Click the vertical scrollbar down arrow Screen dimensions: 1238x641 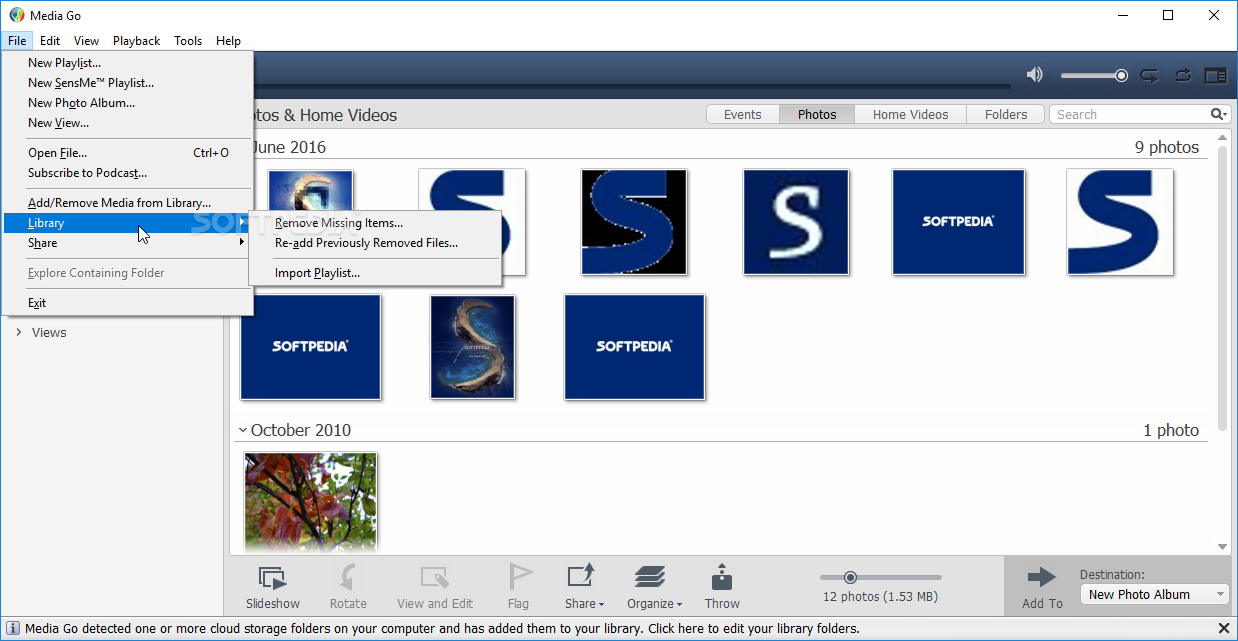coord(1223,547)
